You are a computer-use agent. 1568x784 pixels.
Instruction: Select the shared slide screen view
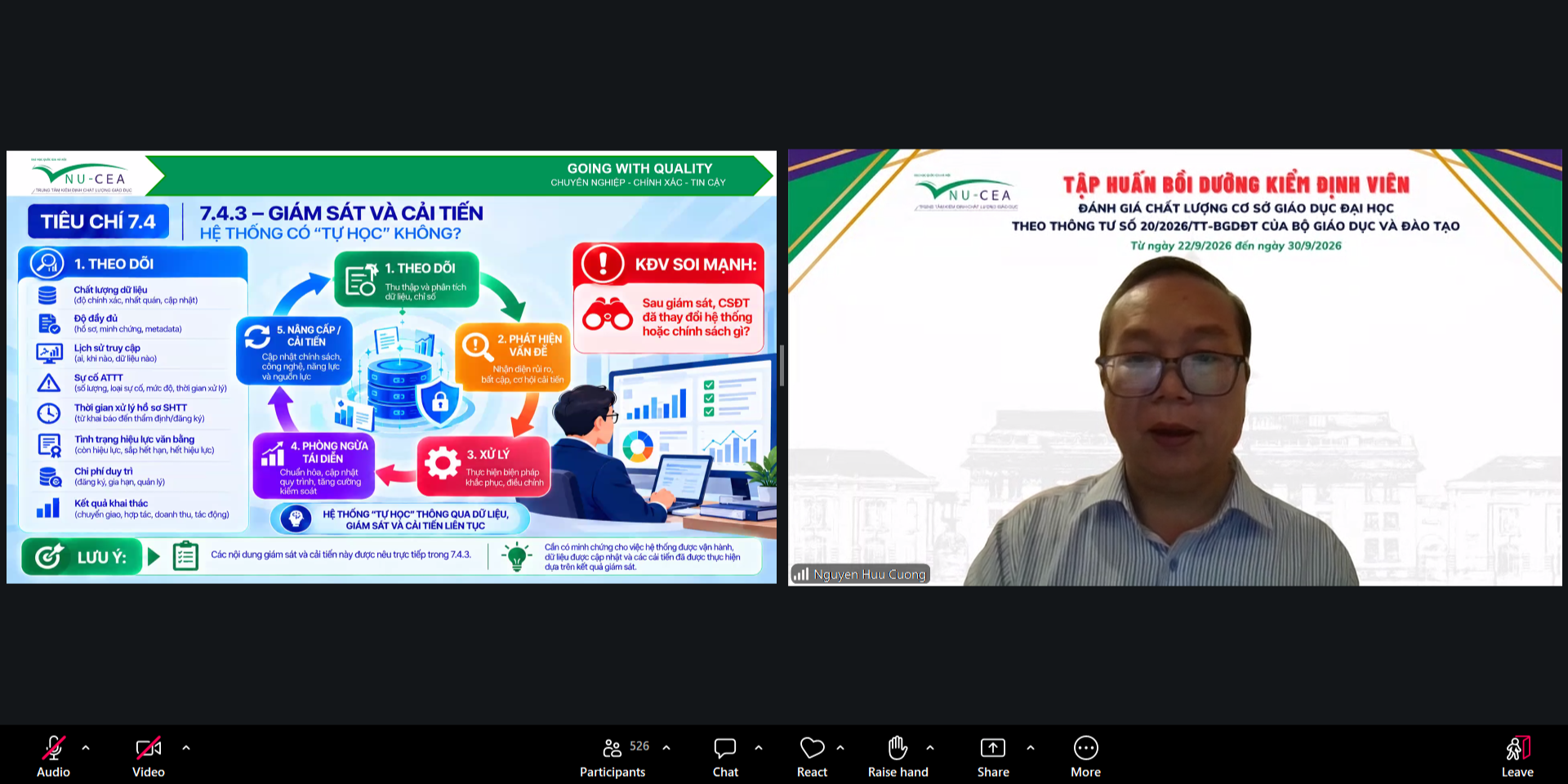pyautogui.click(x=391, y=367)
